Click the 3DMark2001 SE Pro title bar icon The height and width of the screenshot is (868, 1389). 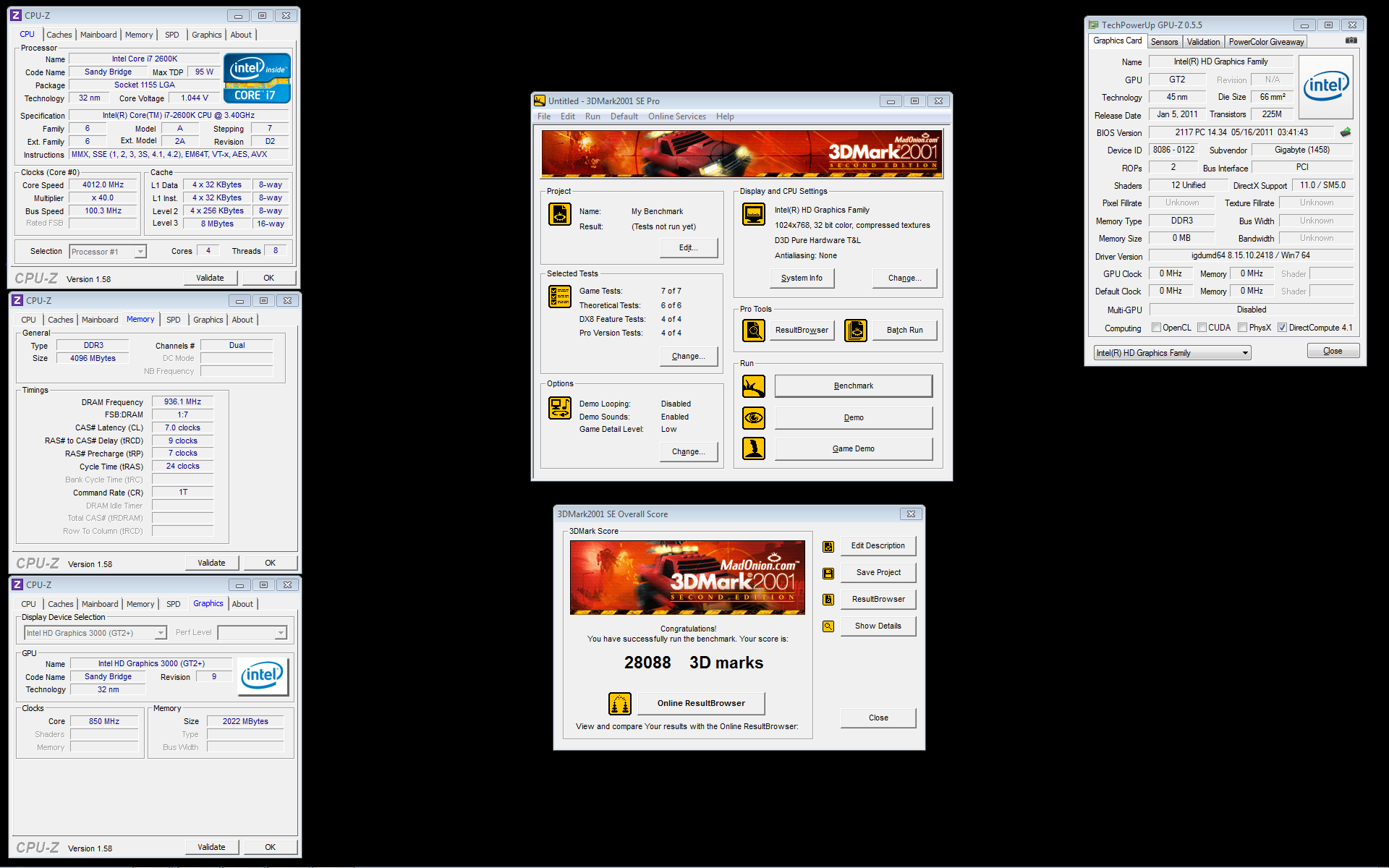click(x=539, y=101)
